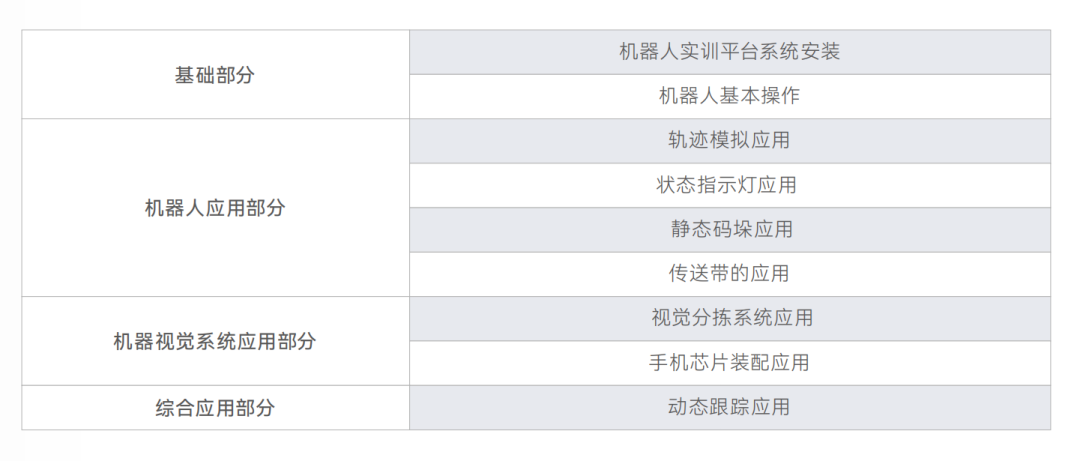
Task: Select the 综合应用部分 category cell
Action: [x=215, y=408]
